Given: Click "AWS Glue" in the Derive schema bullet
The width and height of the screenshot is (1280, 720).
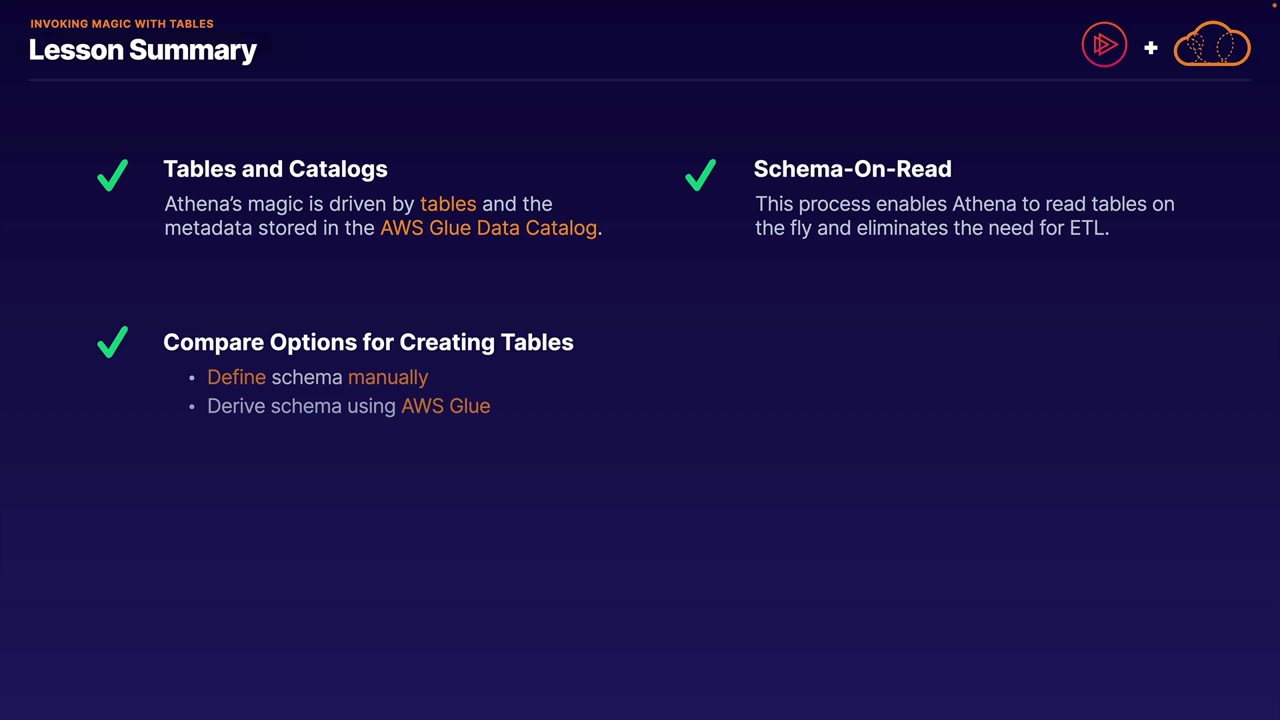Looking at the screenshot, I should pyautogui.click(x=445, y=406).
